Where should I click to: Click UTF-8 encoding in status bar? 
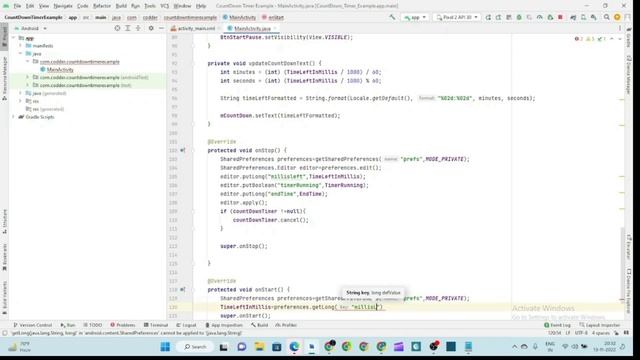[x=581, y=333]
